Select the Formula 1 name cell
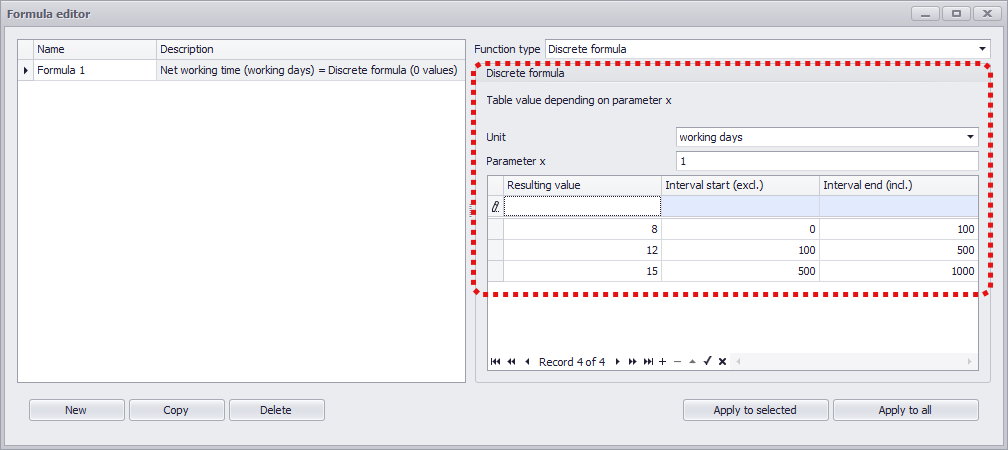The image size is (1008, 450). (95, 70)
